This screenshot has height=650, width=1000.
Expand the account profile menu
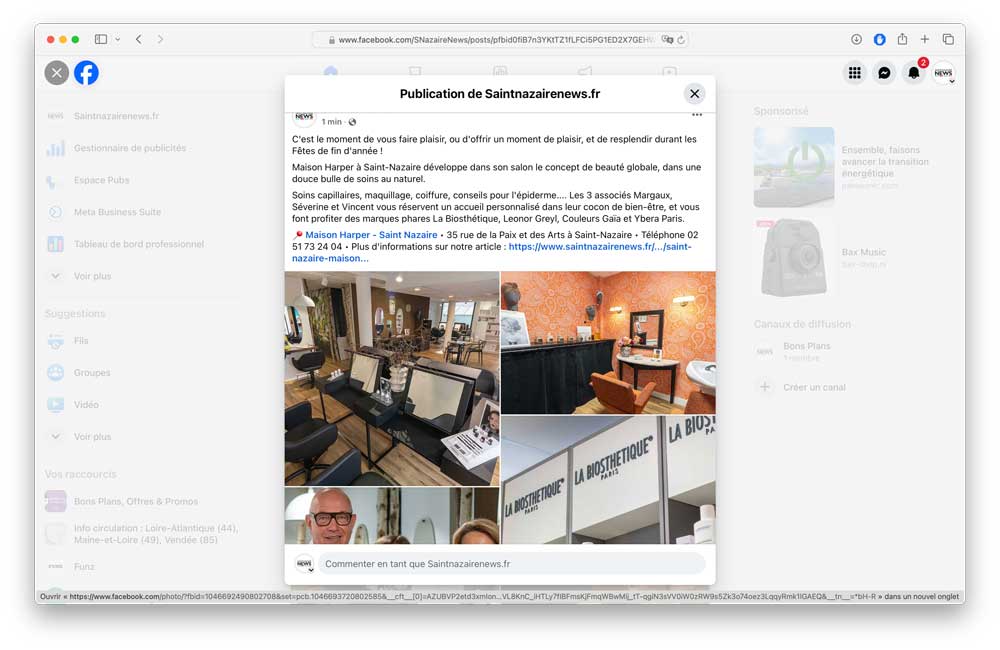pos(943,73)
